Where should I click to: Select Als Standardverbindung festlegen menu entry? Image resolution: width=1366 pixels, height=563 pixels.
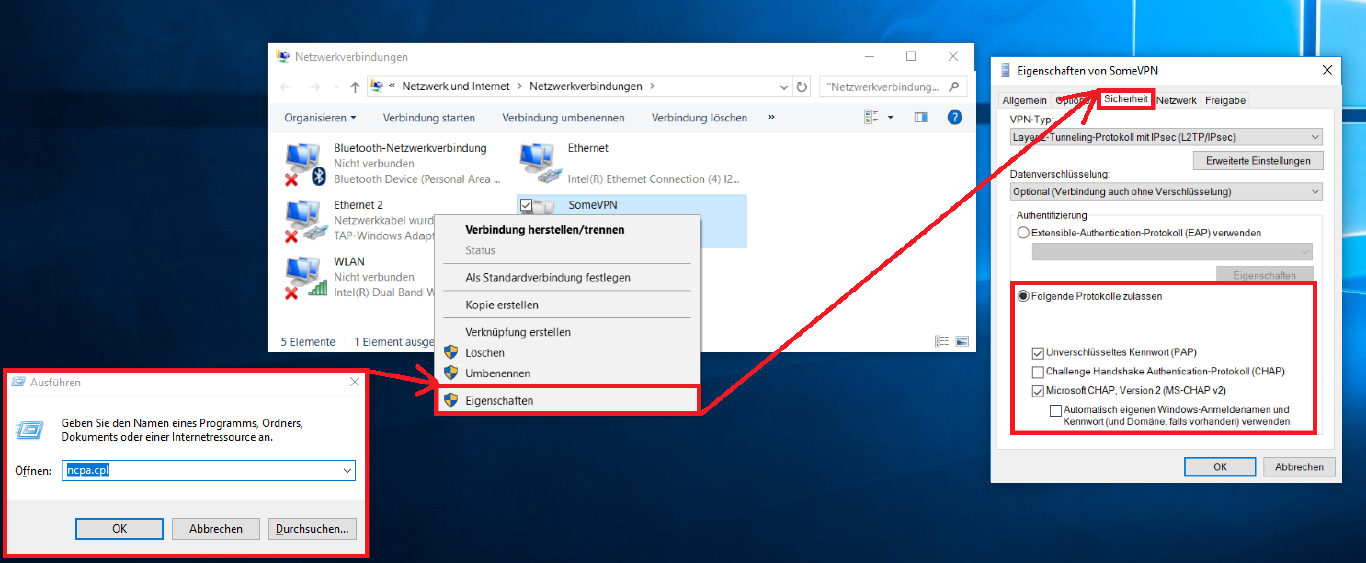547,277
